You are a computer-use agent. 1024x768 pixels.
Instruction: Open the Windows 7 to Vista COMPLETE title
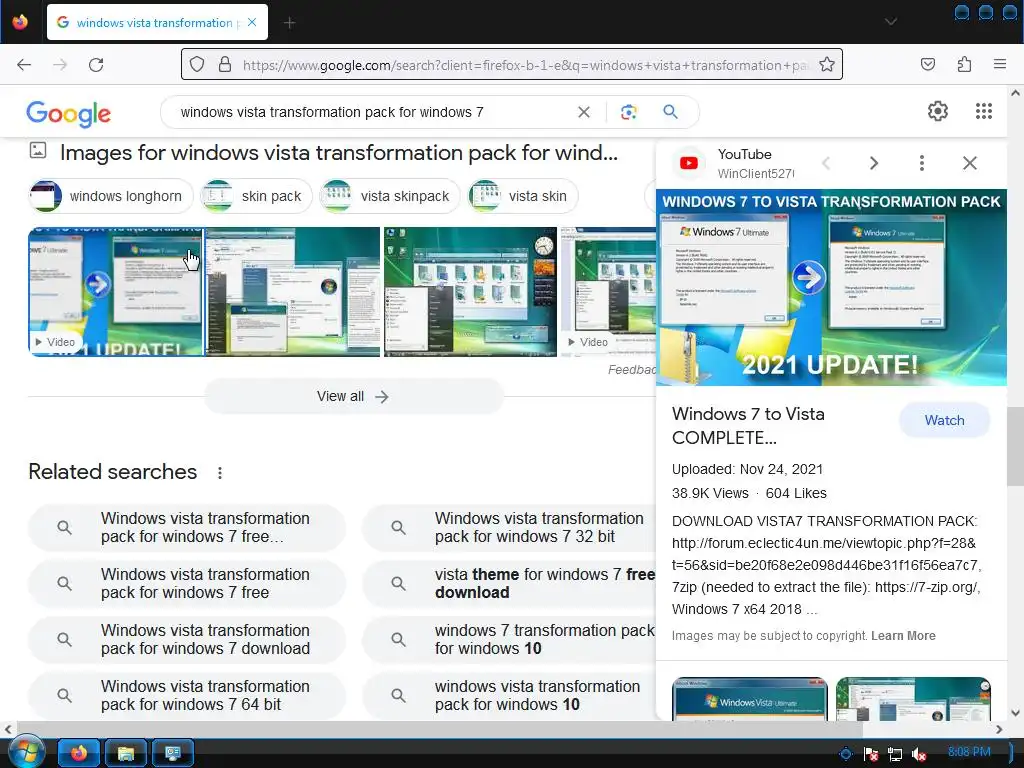pos(748,426)
